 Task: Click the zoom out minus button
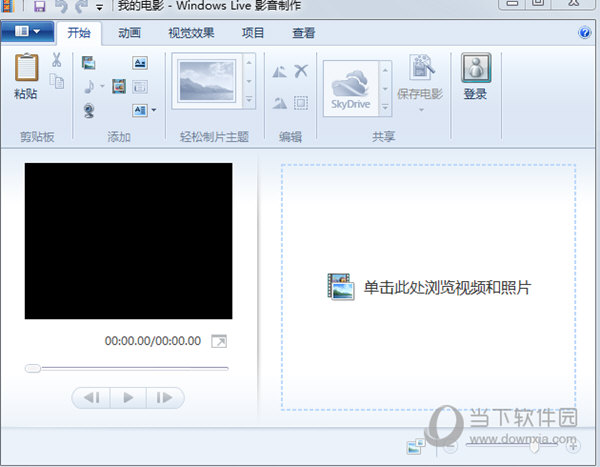[451, 446]
